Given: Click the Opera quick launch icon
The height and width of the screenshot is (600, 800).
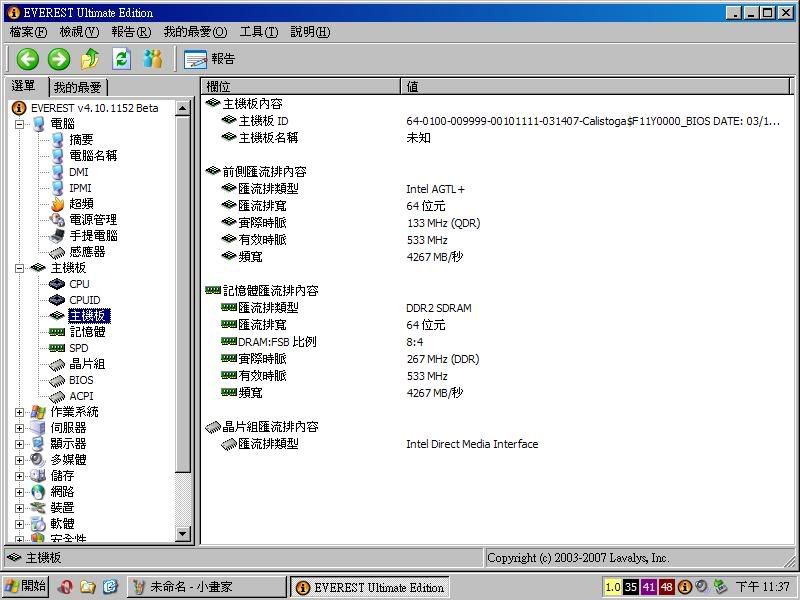Looking at the screenshot, I should 65,587.
